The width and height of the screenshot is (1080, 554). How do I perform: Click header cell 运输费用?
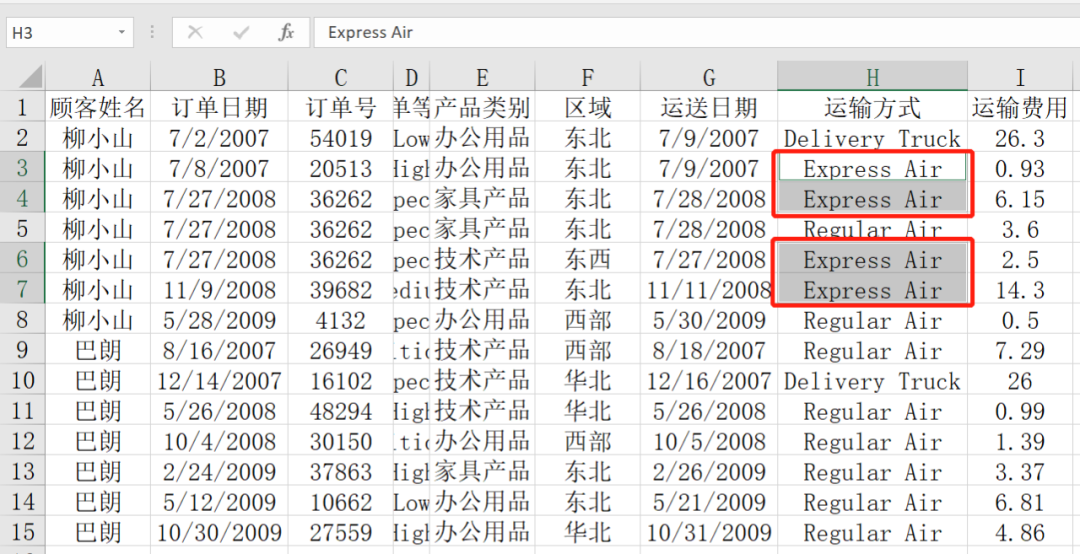tap(1020, 107)
